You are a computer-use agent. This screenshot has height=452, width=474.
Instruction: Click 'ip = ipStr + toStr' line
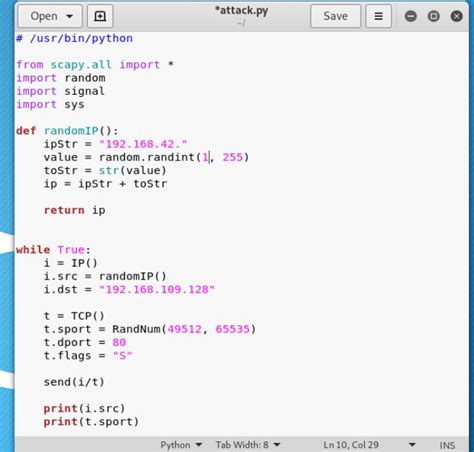tap(105, 184)
